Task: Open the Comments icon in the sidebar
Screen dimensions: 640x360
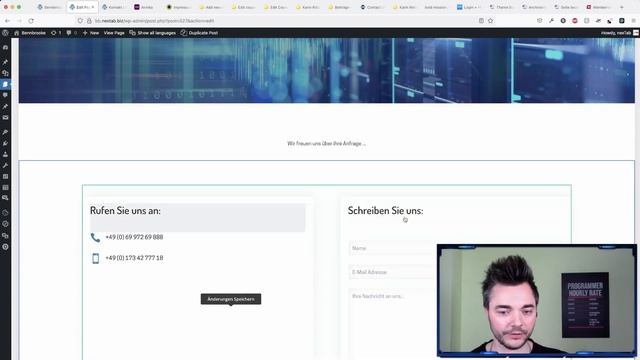Action: pyautogui.click(x=5, y=95)
